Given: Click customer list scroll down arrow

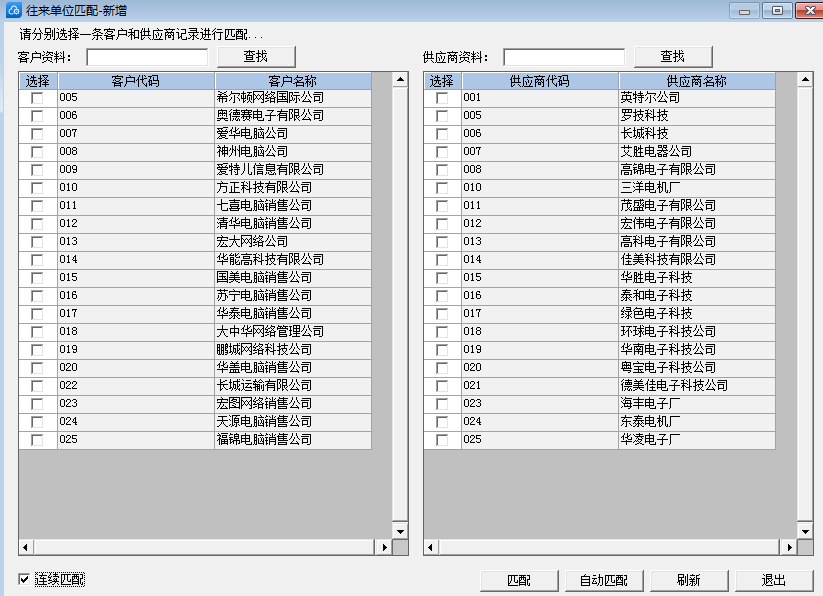Looking at the screenshot, I should [400, 531].
